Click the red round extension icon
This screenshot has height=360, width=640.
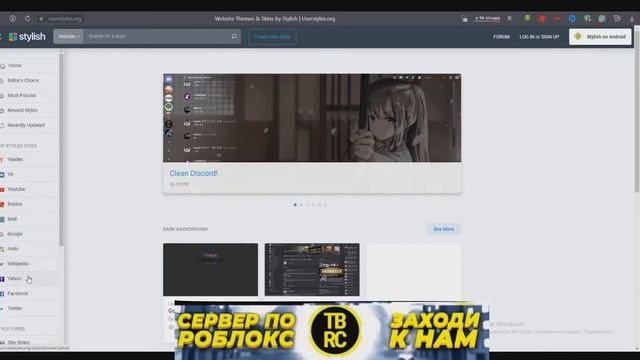pos(542,18)
